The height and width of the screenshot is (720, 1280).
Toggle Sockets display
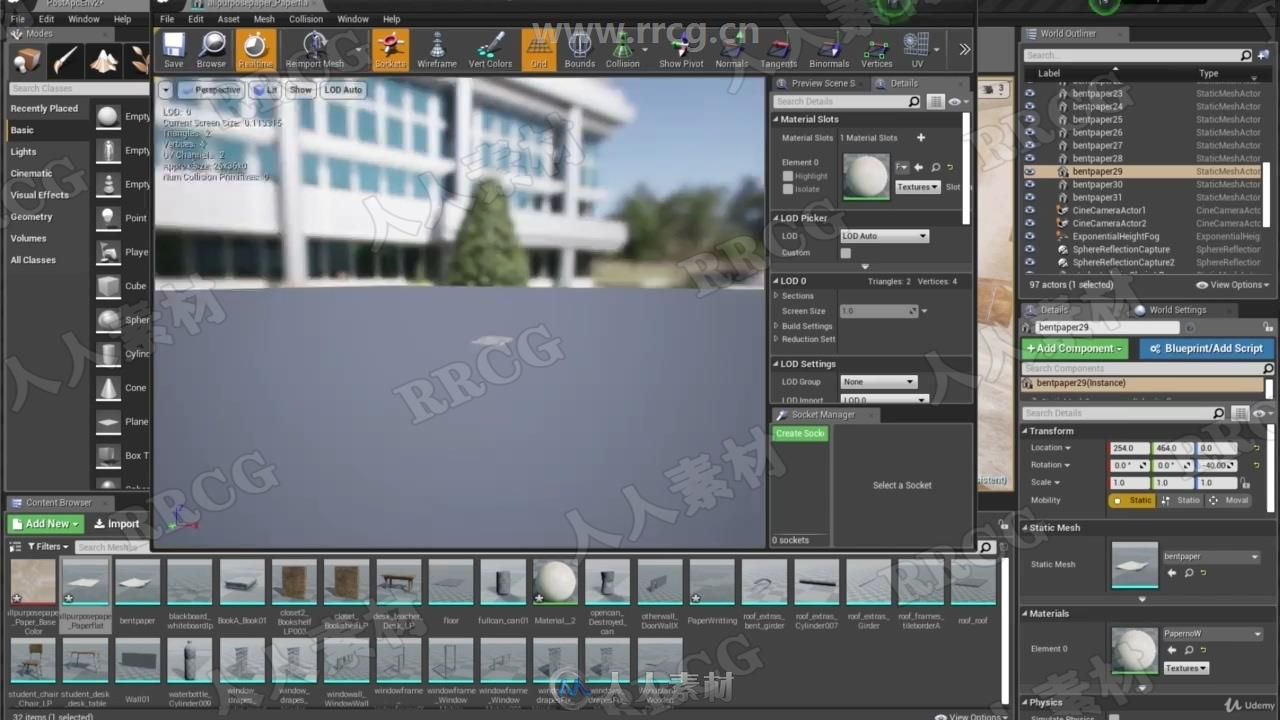click(x=390, y=50)
